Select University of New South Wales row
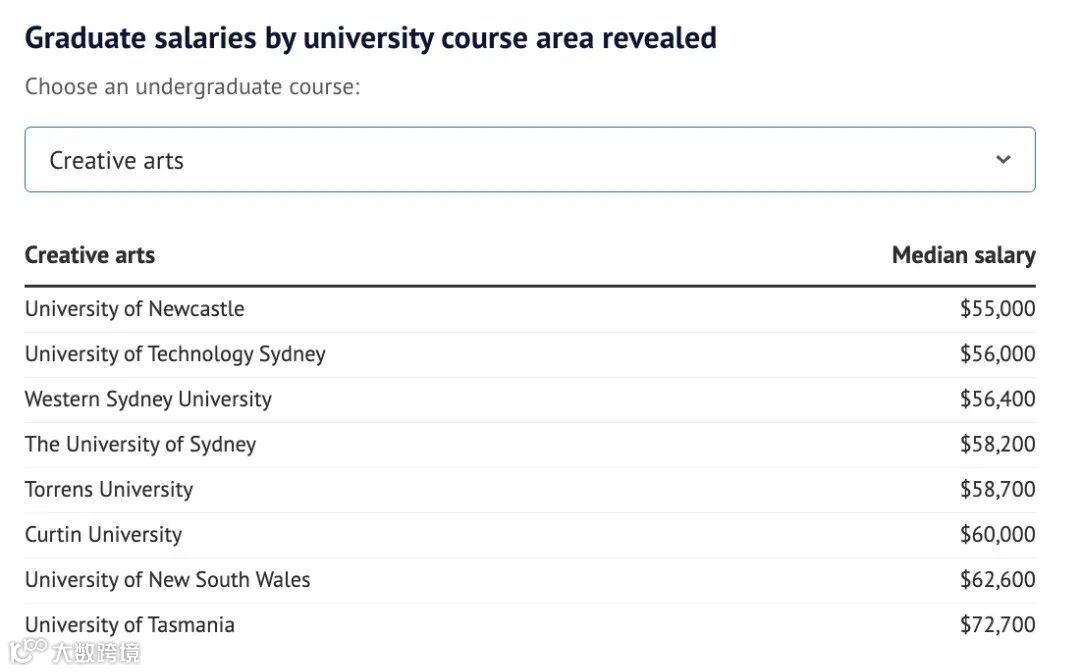 pyautogui.click(x=530, y=580)
